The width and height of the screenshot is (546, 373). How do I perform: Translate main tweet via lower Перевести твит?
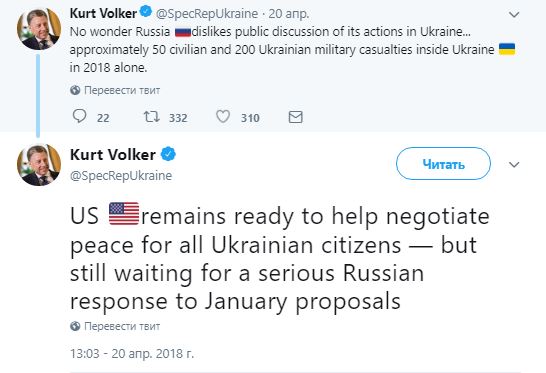[x=122, y=326]
